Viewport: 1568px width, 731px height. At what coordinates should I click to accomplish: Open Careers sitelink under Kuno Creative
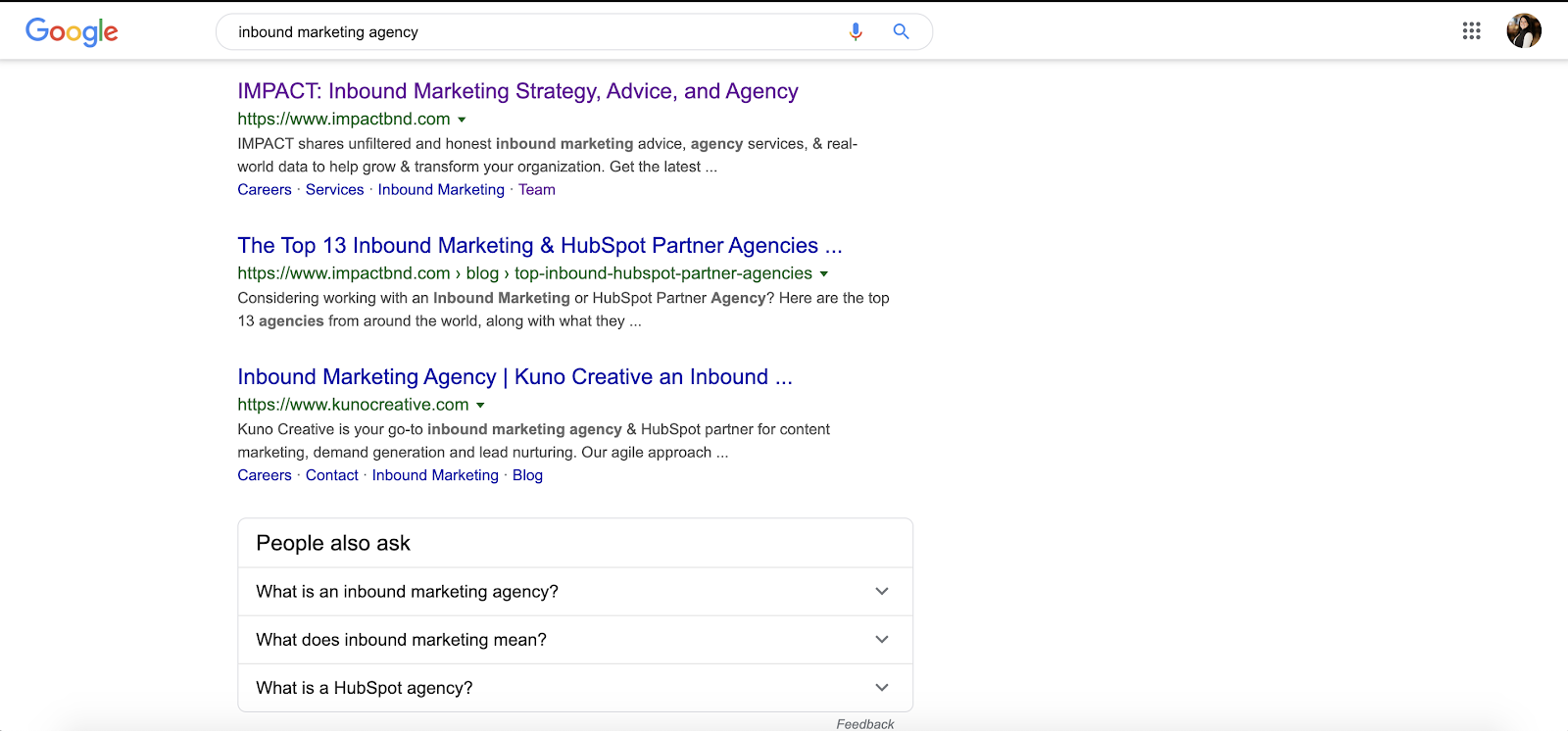265,475
